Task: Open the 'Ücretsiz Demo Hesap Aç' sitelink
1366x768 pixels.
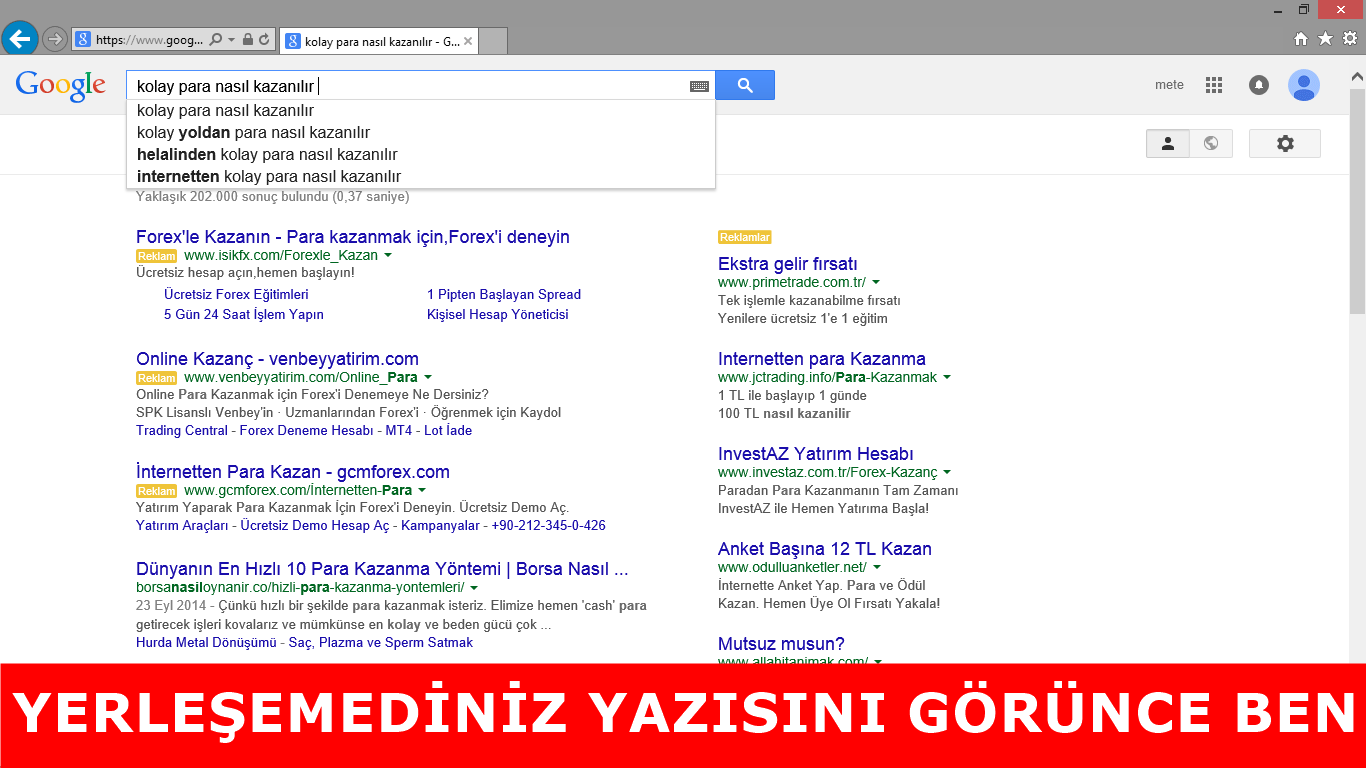Action: click(x=315, y=526)
